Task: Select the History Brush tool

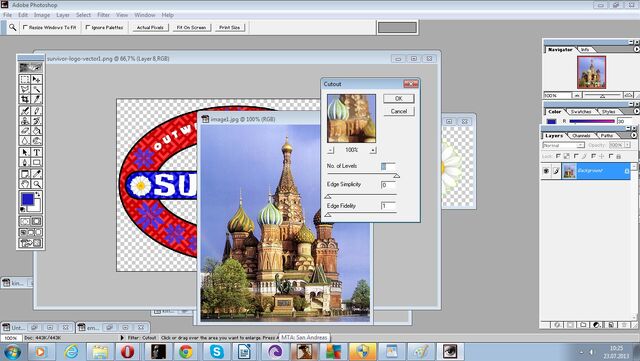Action: click(36, 121)
